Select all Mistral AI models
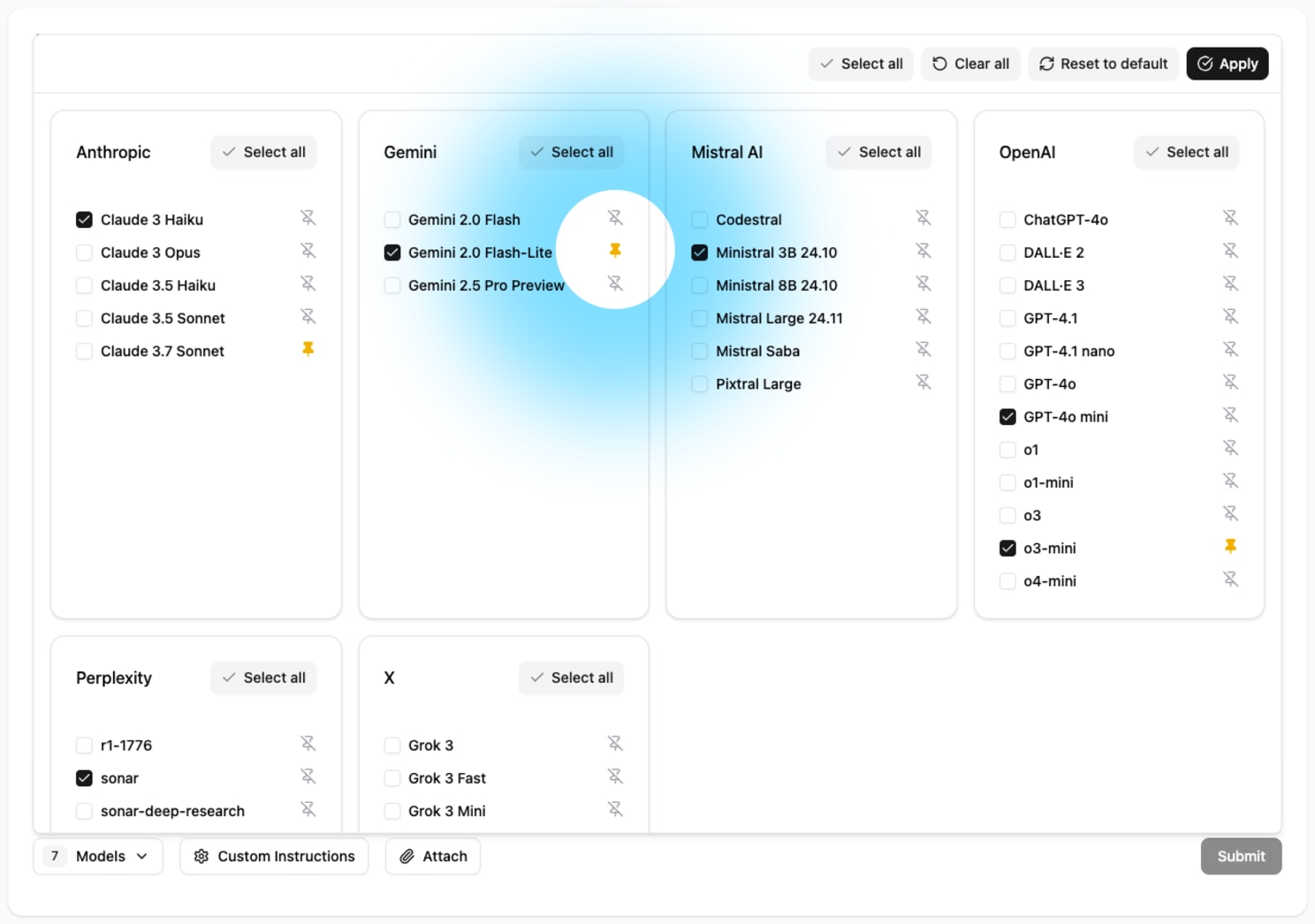The height and width of the screenshot is (924, 1315). [878, 152]
